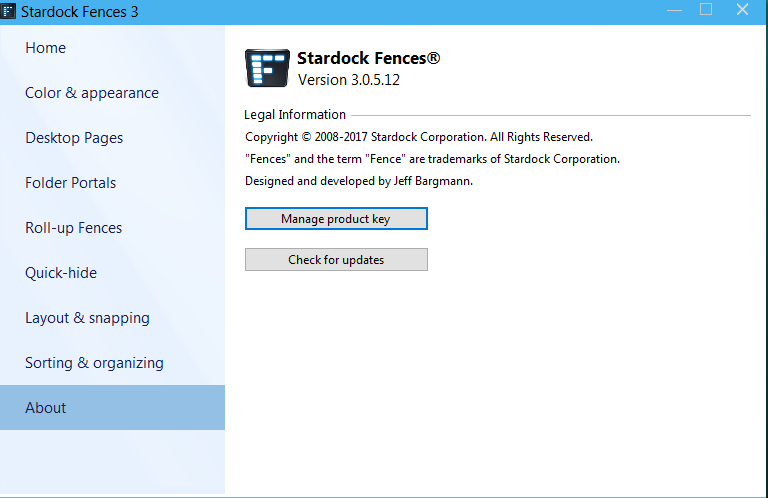Select the About section

point(112,407)
